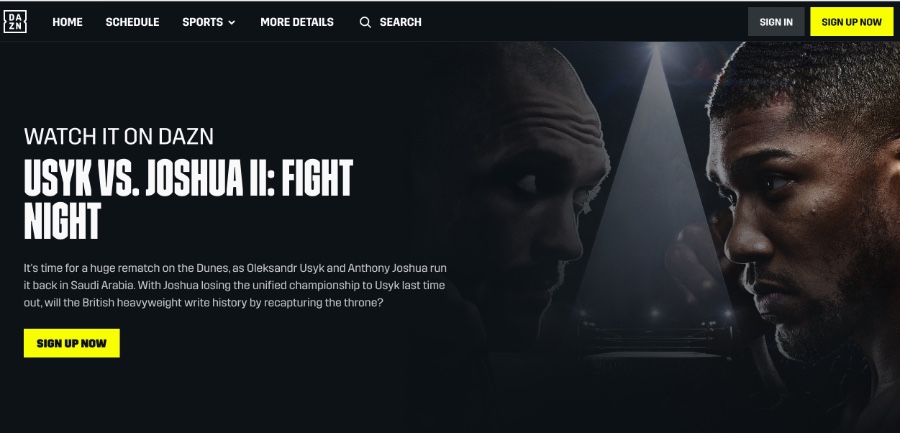The width and height of the screenshot is (900, 433).
Task: Select the Sports menu label
Action: [x=203, y=22]
